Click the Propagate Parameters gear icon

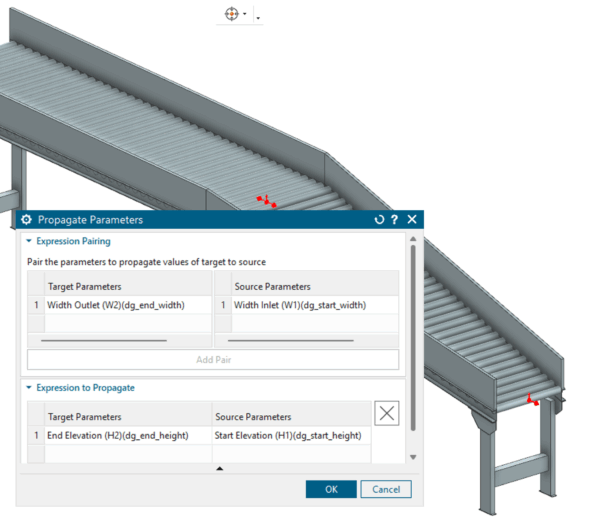(27, 220)
